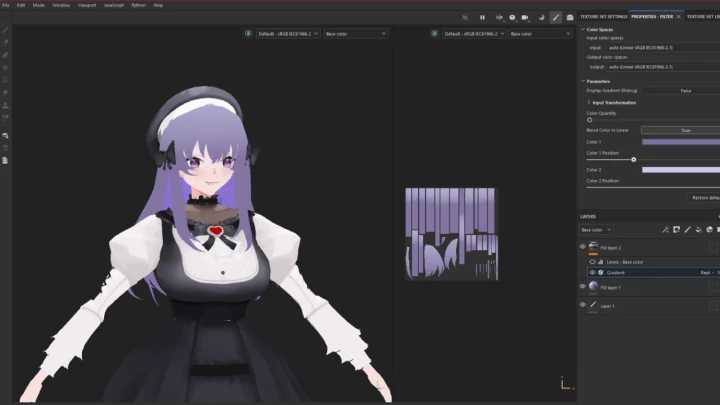The width and height of the screenshot is (720, 405).
Task: Add effect with magic wand icon in Layers
Action: (x=665, y=230)
